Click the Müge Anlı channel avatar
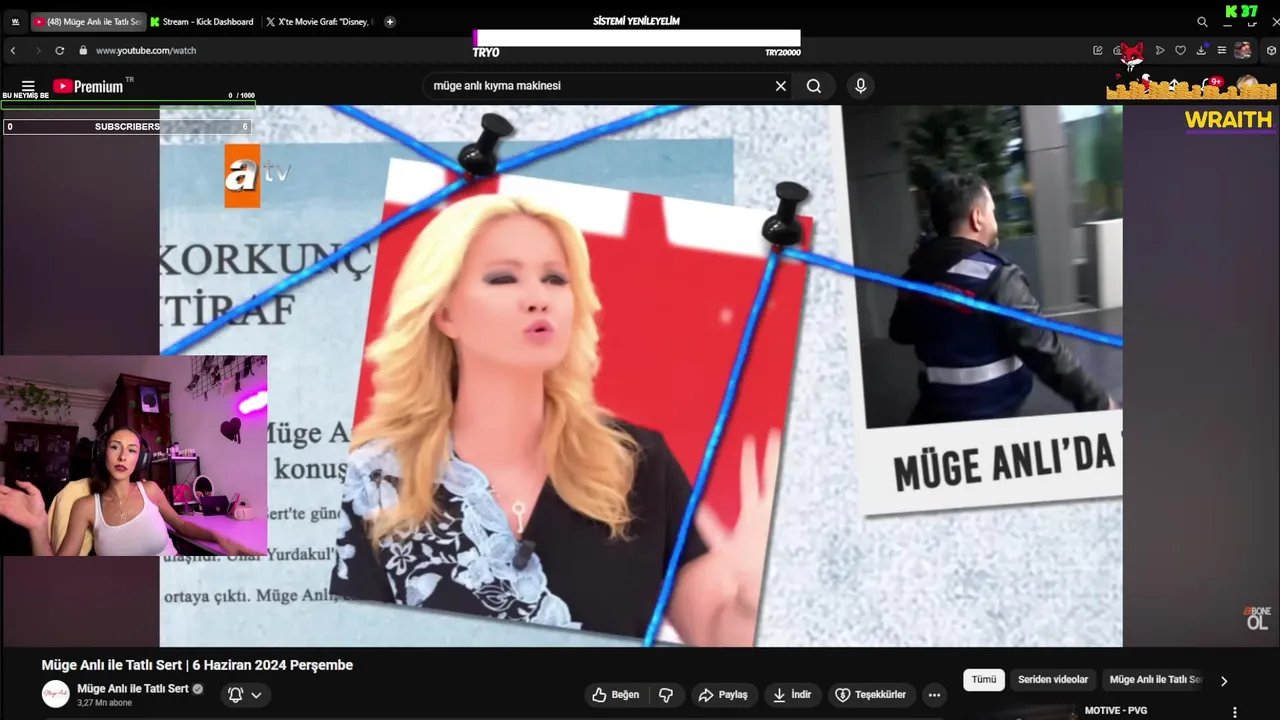Image resolution: width=1280 pixels, height=720 pixels. pyautogui.click(x=55, y=694)
